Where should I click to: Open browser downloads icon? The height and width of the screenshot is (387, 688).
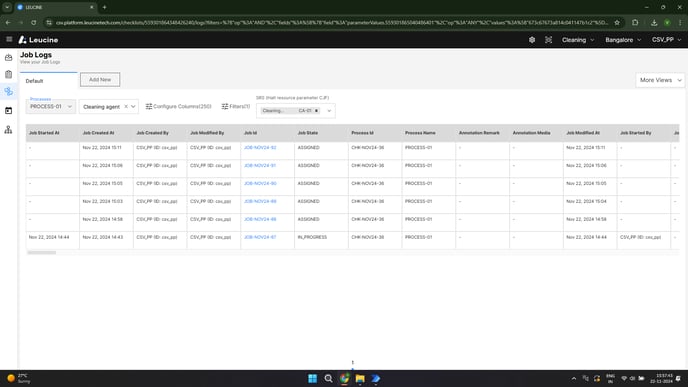(654, 22)
